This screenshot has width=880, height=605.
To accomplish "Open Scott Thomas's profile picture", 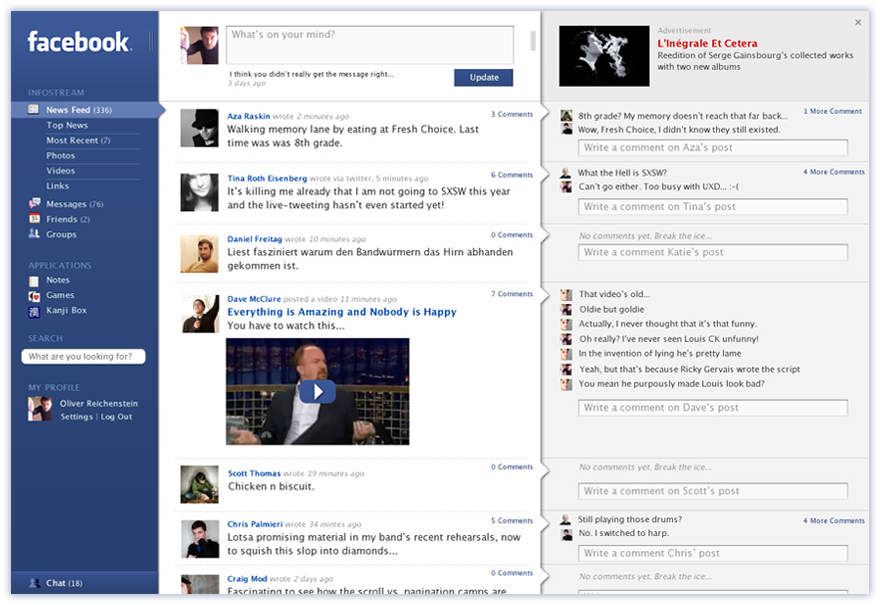I will tap(199, 484).
